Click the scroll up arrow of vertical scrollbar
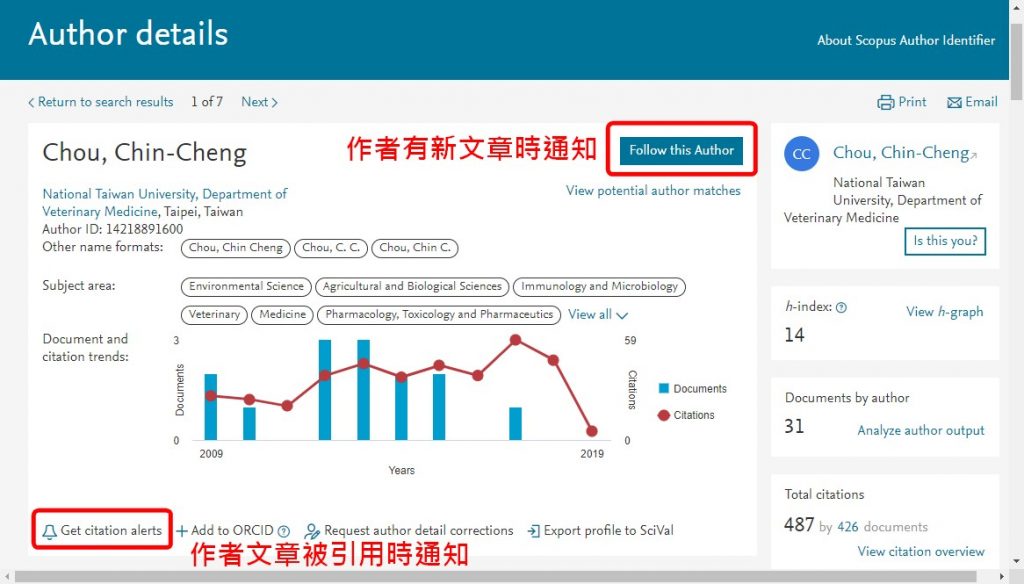Viewport: 1024px width, 584px height. tap(1016, 10)
